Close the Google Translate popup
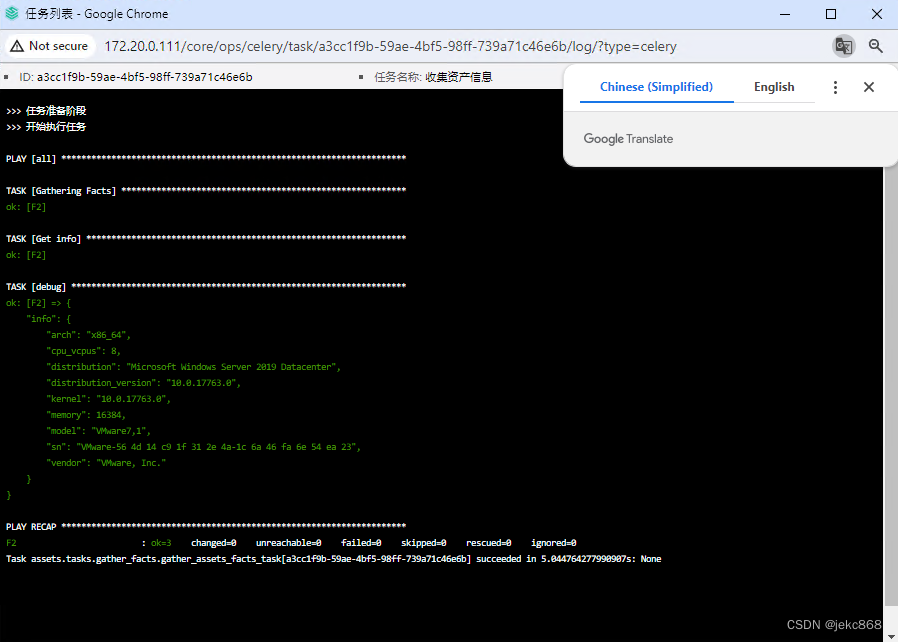This screenshot has width=898, height=642. (869, 87)
